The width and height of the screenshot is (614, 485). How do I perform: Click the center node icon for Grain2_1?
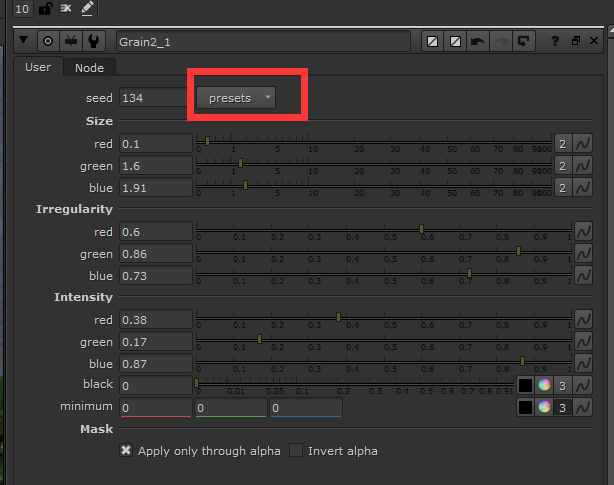coord(48,41)
